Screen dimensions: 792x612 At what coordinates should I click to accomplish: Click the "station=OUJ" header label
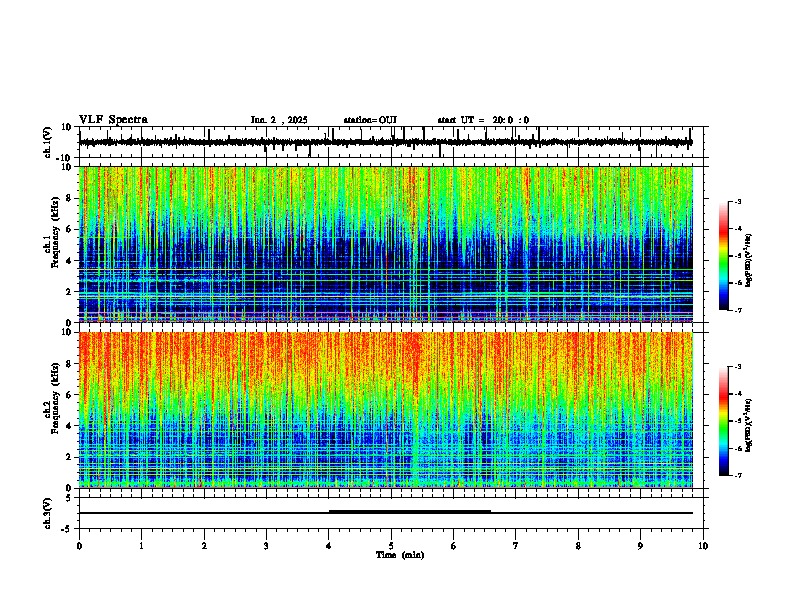coord(370,120)
